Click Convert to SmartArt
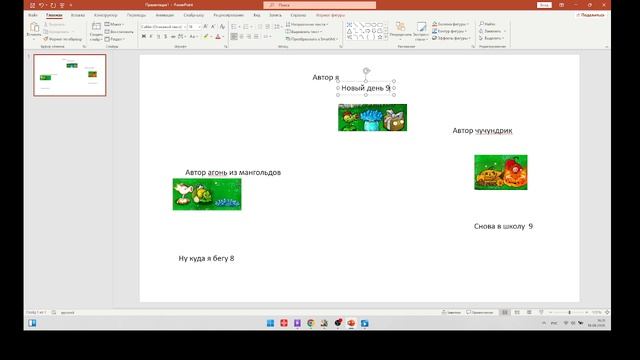Viewport: 640px width, 360px height. [x=312, y=39]
